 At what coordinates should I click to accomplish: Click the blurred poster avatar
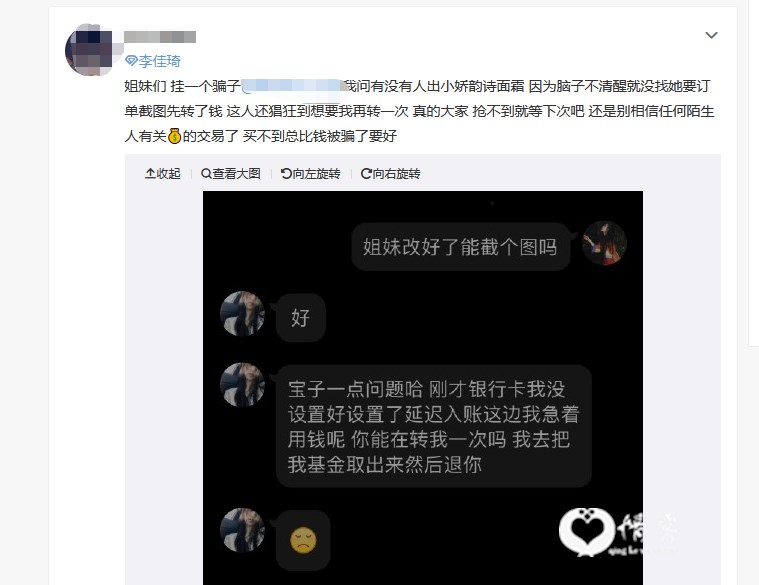[89, 49]
